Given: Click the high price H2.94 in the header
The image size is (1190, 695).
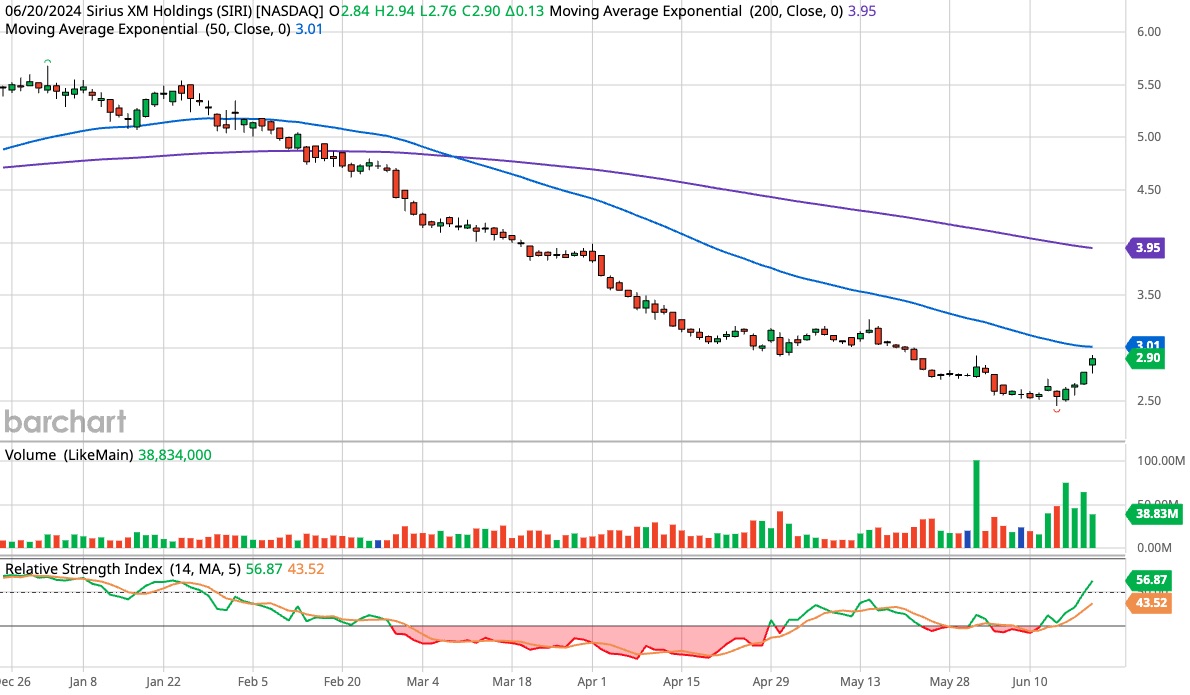Looking at the screenshot, I should pos(395,11).
